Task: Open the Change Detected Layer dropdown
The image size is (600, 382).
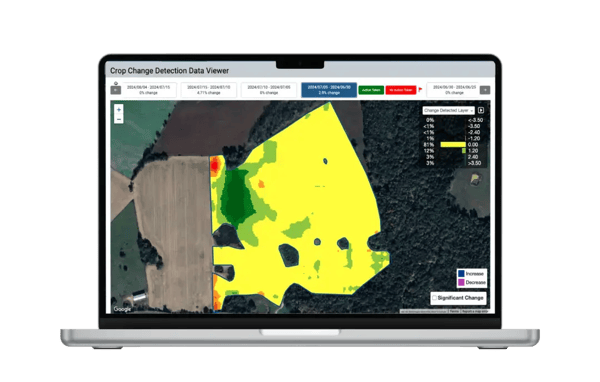Action: click(448, 110)
